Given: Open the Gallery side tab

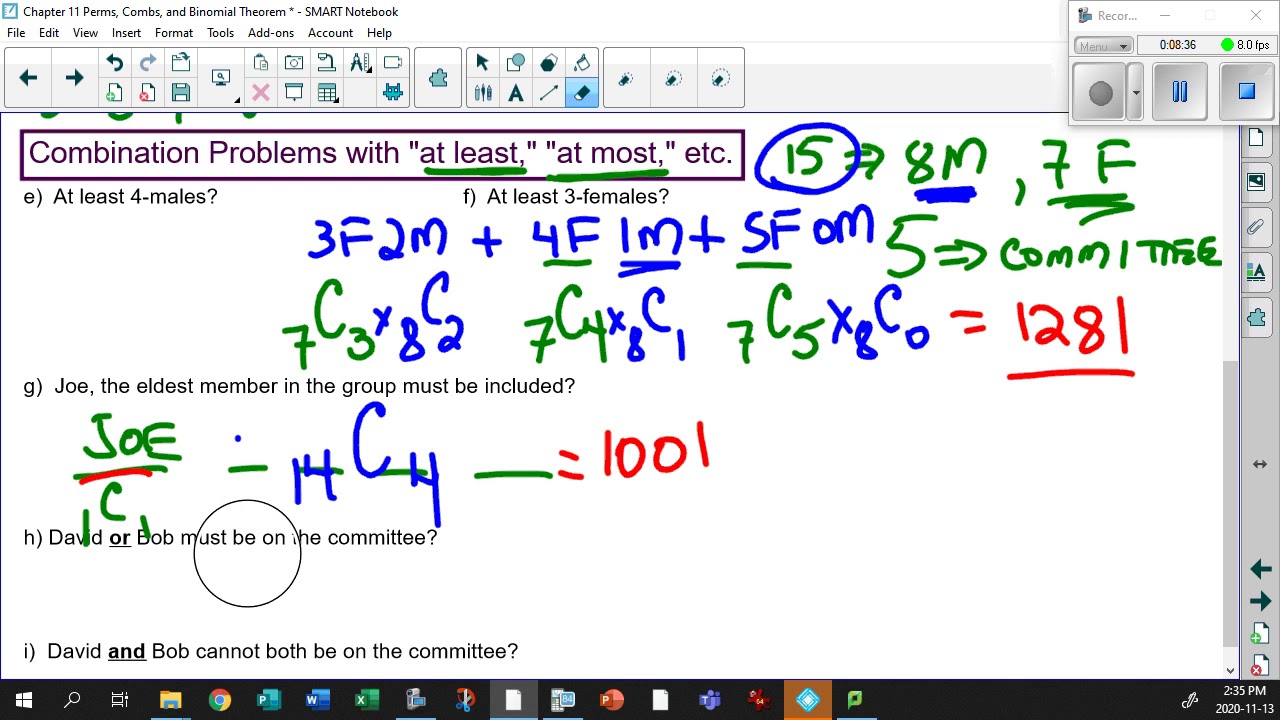Looking at the screenshot, I should click(x=1257, y=182).
